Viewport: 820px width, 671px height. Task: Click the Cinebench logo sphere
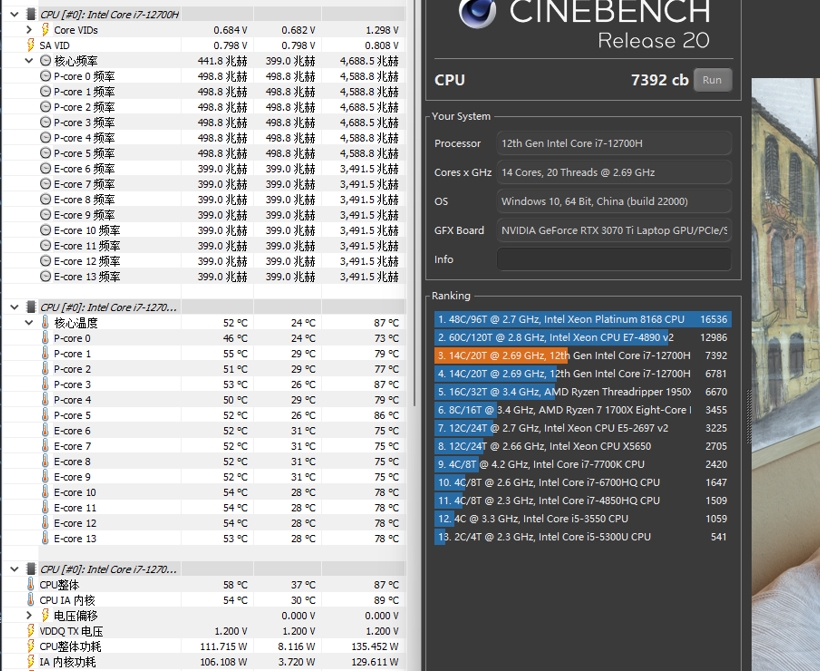[477, 12]
